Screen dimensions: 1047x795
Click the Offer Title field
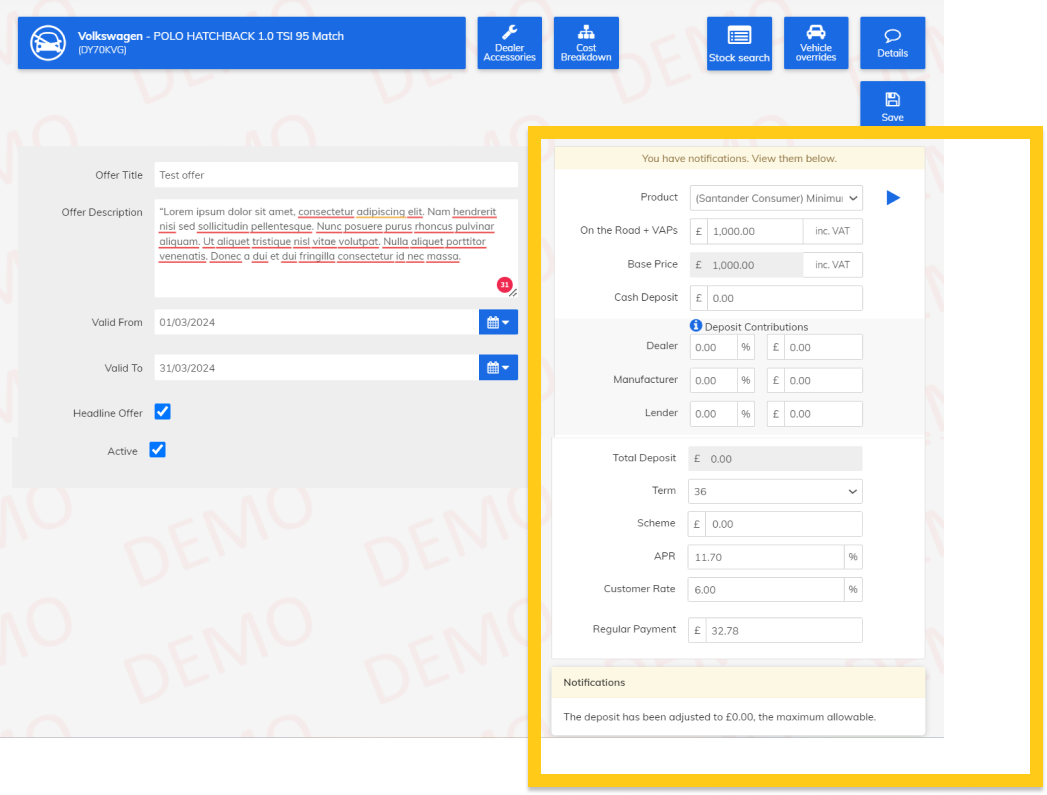(x=336, y=175)
